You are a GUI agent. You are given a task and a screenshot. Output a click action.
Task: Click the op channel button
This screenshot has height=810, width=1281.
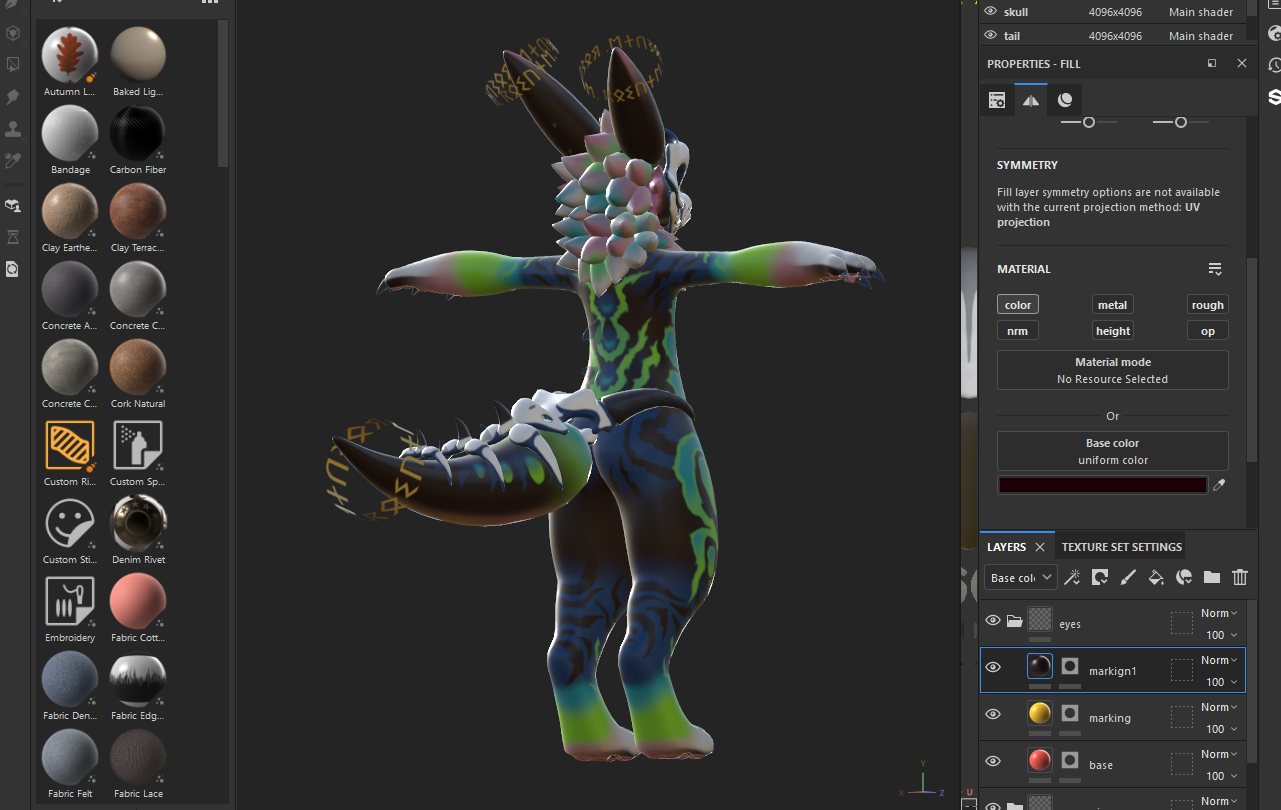coord(1208,331)
